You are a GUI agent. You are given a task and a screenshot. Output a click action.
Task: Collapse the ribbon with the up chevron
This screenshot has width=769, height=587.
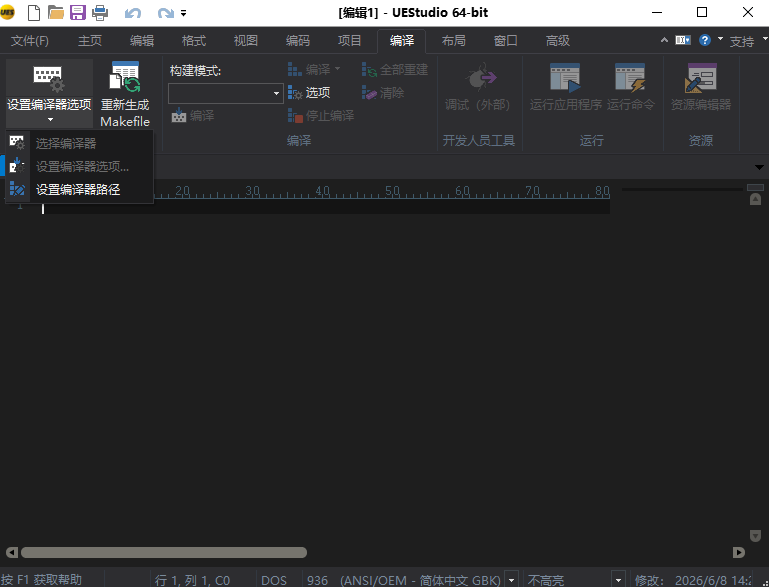pyautogui.click(x=664, y=40)
